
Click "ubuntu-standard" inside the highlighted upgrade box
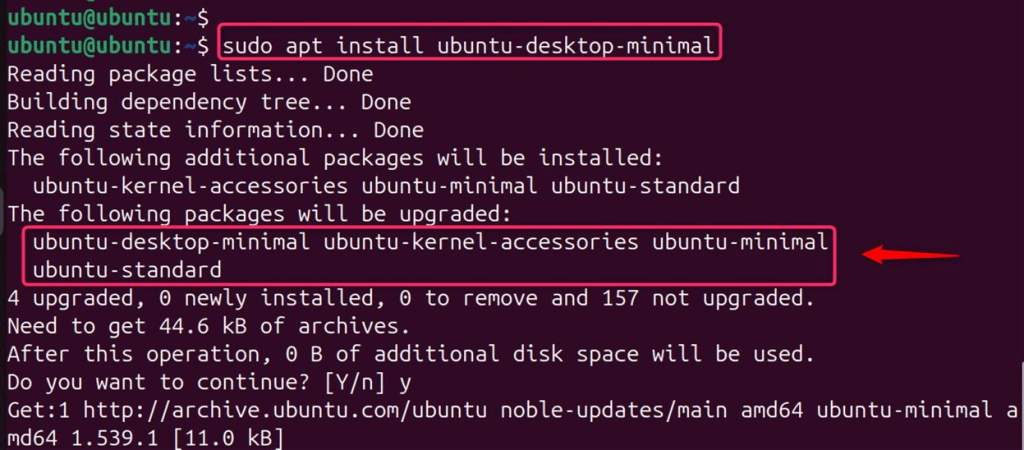[x=127, y=270]
